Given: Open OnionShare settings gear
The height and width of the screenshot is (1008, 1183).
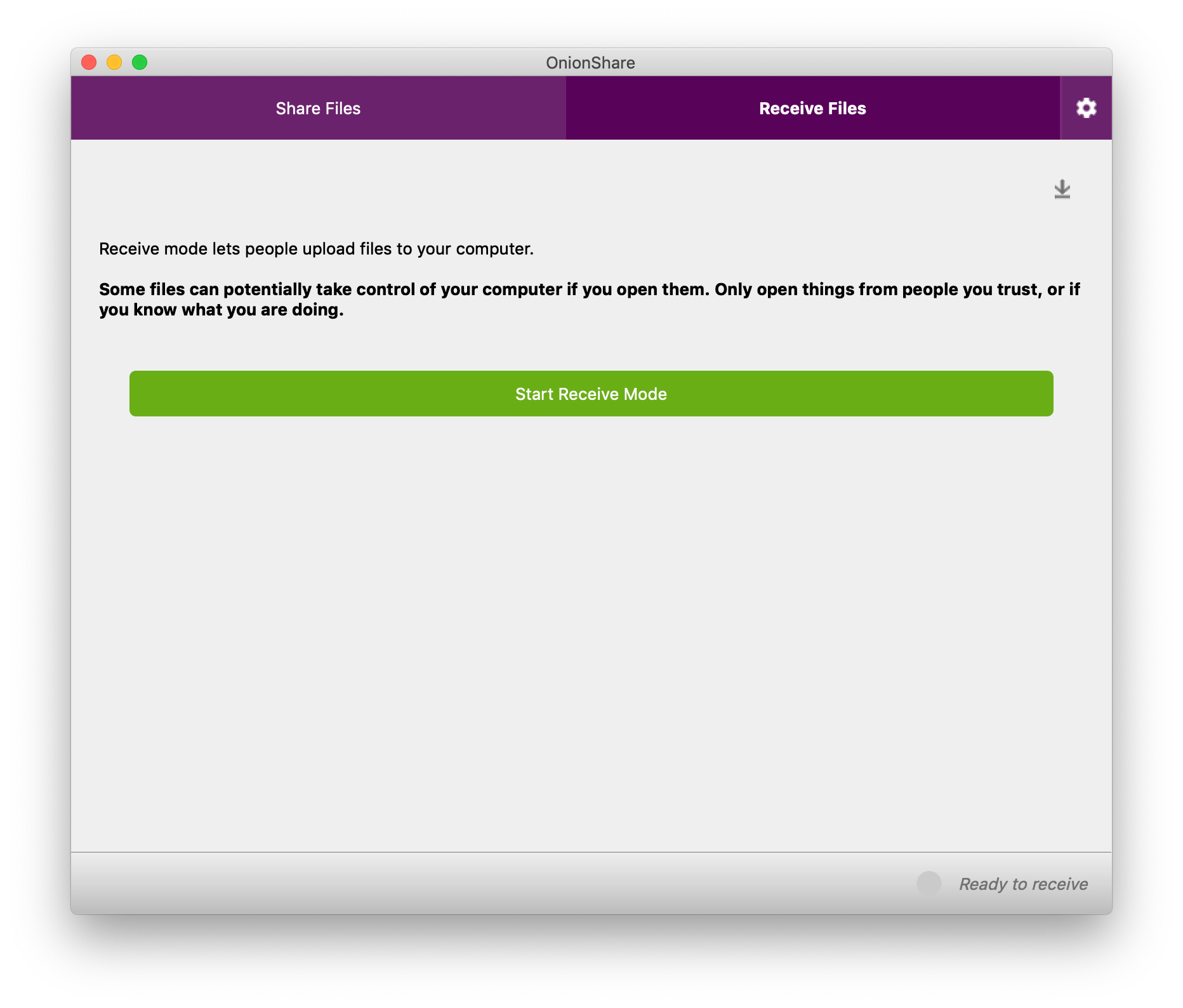Looking at the screenshot, I should 1086,108.
